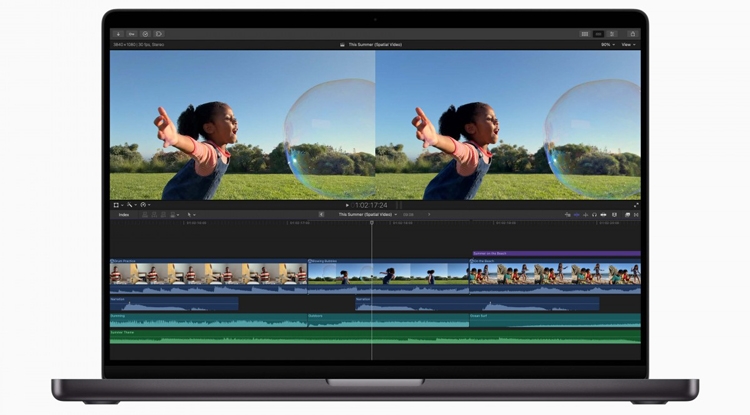750x415 pixels.
Task: Click the insert clip edit icon
Action: coord(154,215)
